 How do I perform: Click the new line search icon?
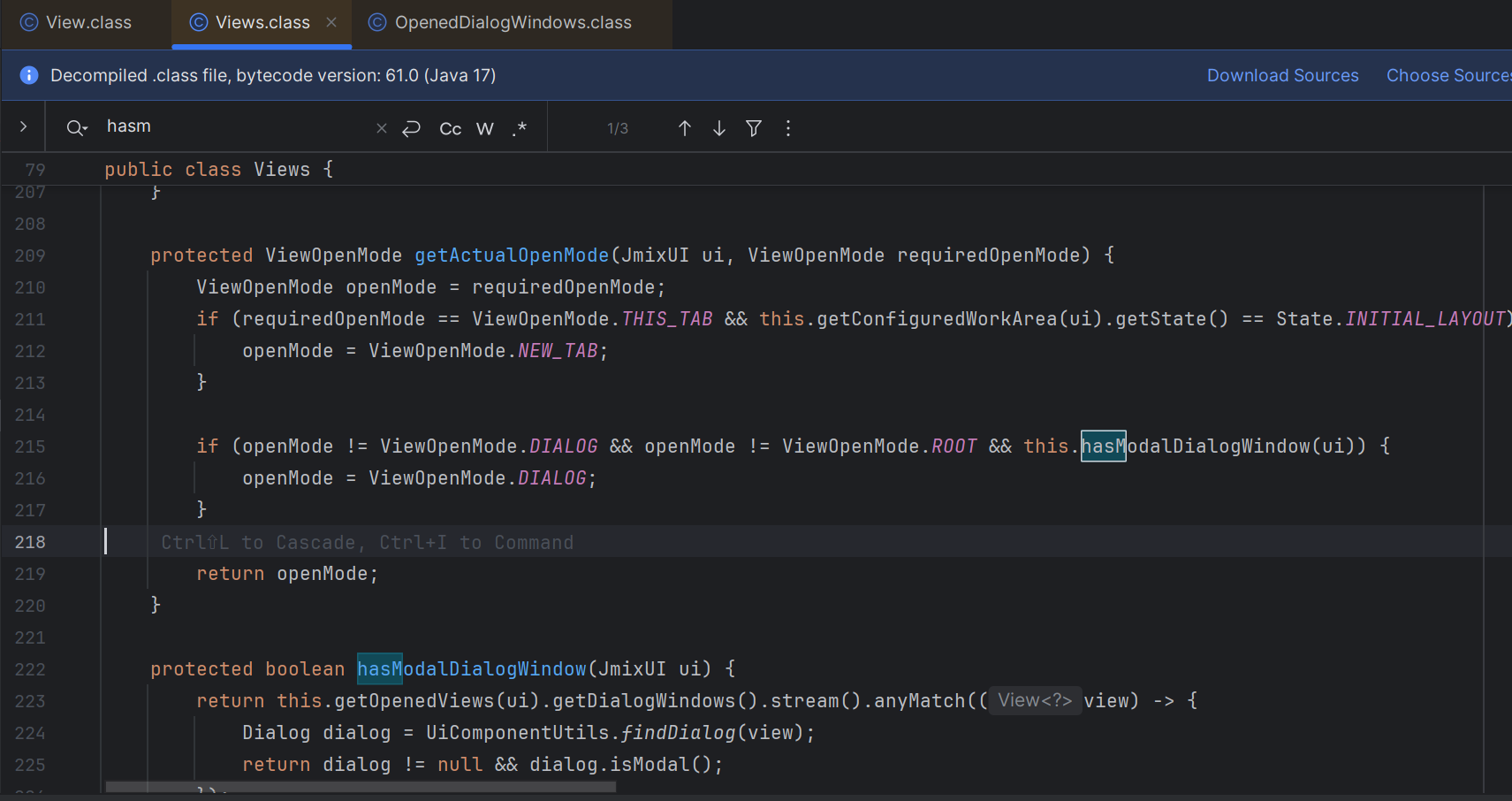coord(411,128)
